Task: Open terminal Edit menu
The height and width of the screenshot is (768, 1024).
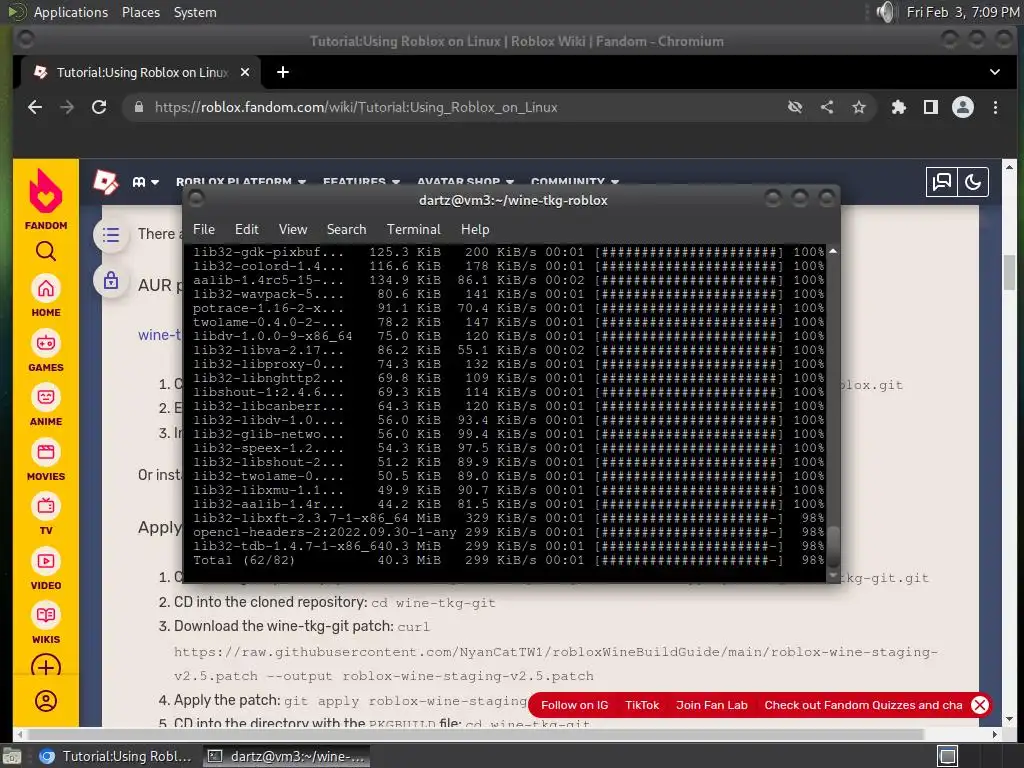Action: click(x=247, y=229)
